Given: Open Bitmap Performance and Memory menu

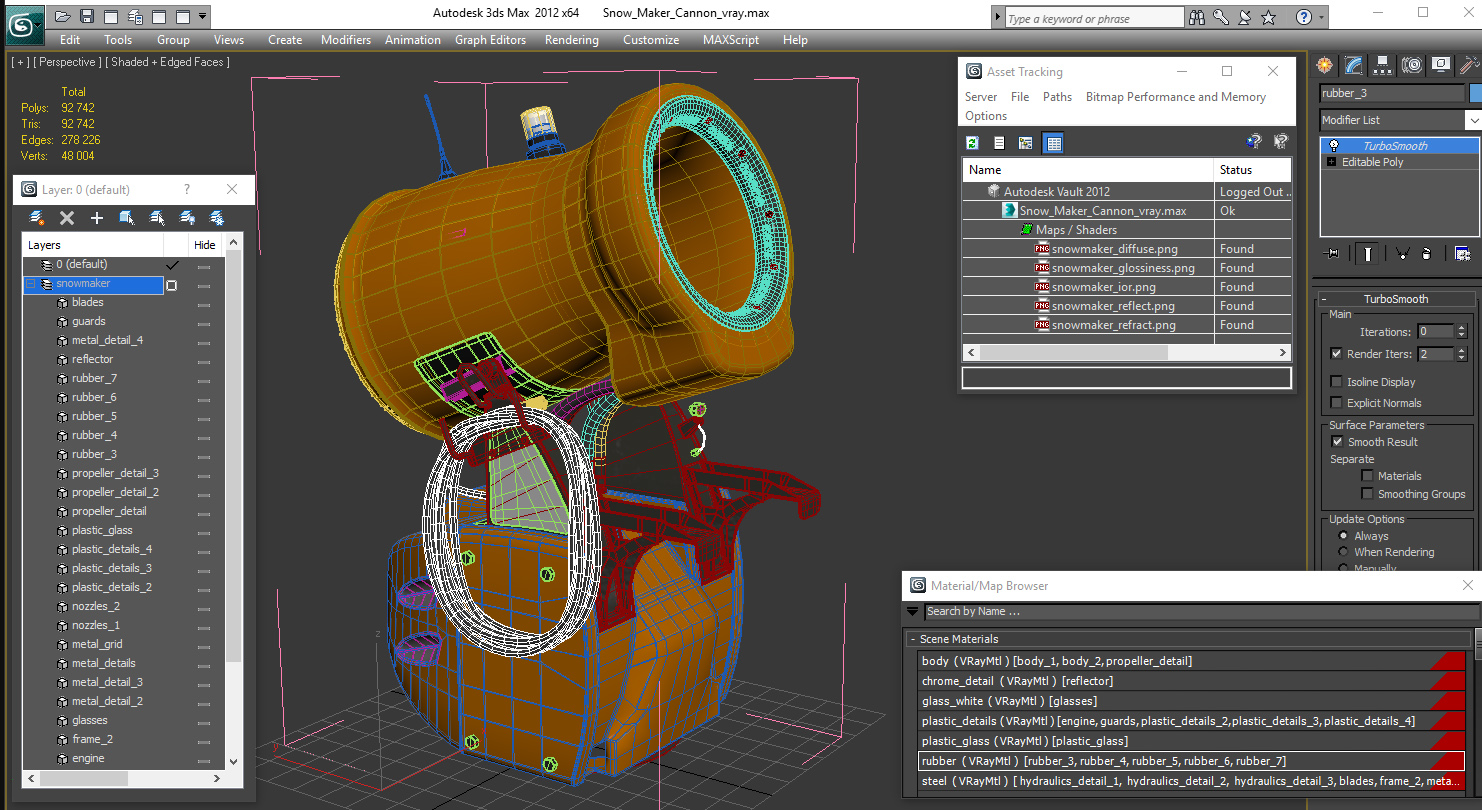Looking at the screenshot, I should pos(1176,97).
